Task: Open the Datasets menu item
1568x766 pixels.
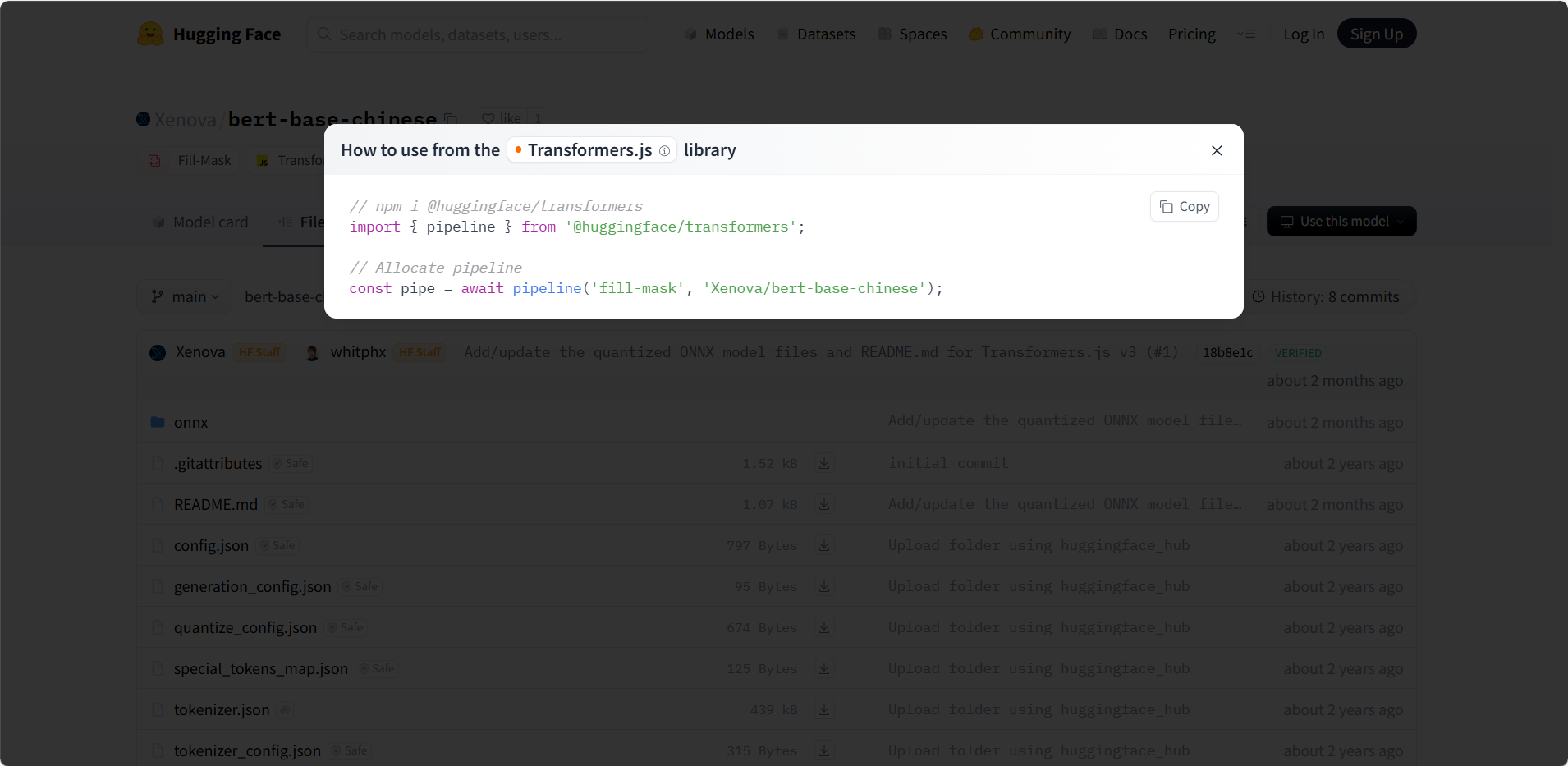Action: (x=817, y=34)
